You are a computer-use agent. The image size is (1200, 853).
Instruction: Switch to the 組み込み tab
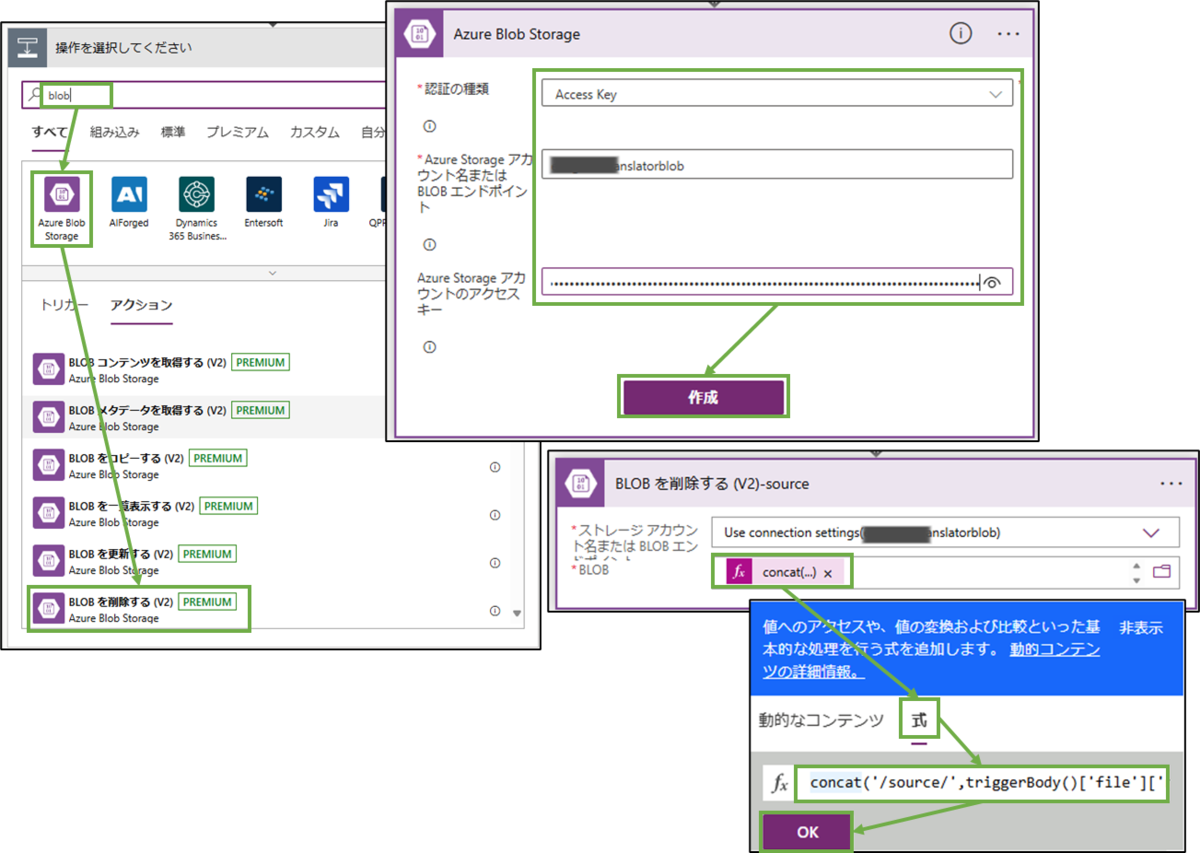click(x=115, y=132)
